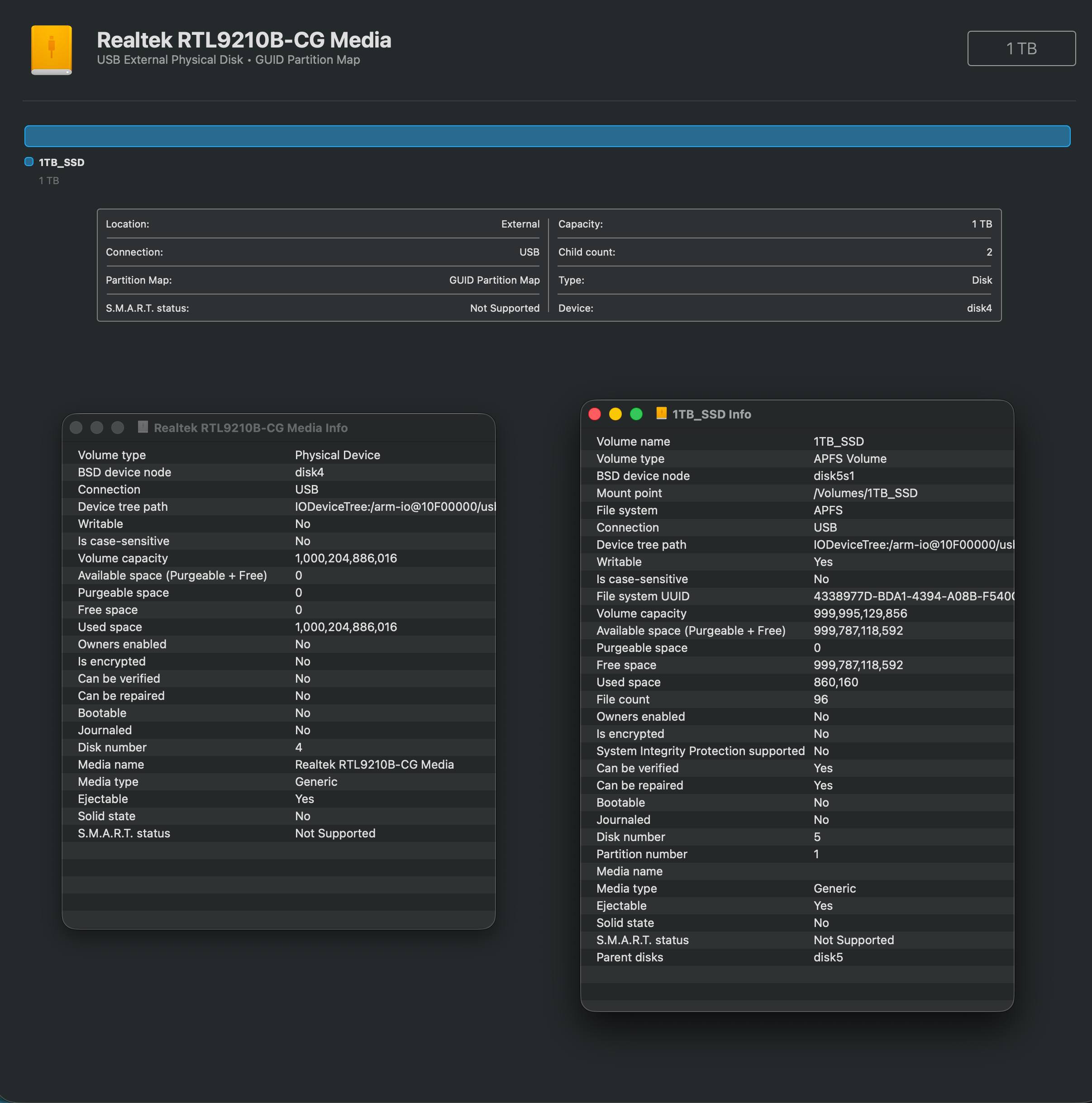This screenshot has height=1103, width=1092.
Task: Click the Realtek RTL9210B-CG Media heading
Action: point(244,39)
